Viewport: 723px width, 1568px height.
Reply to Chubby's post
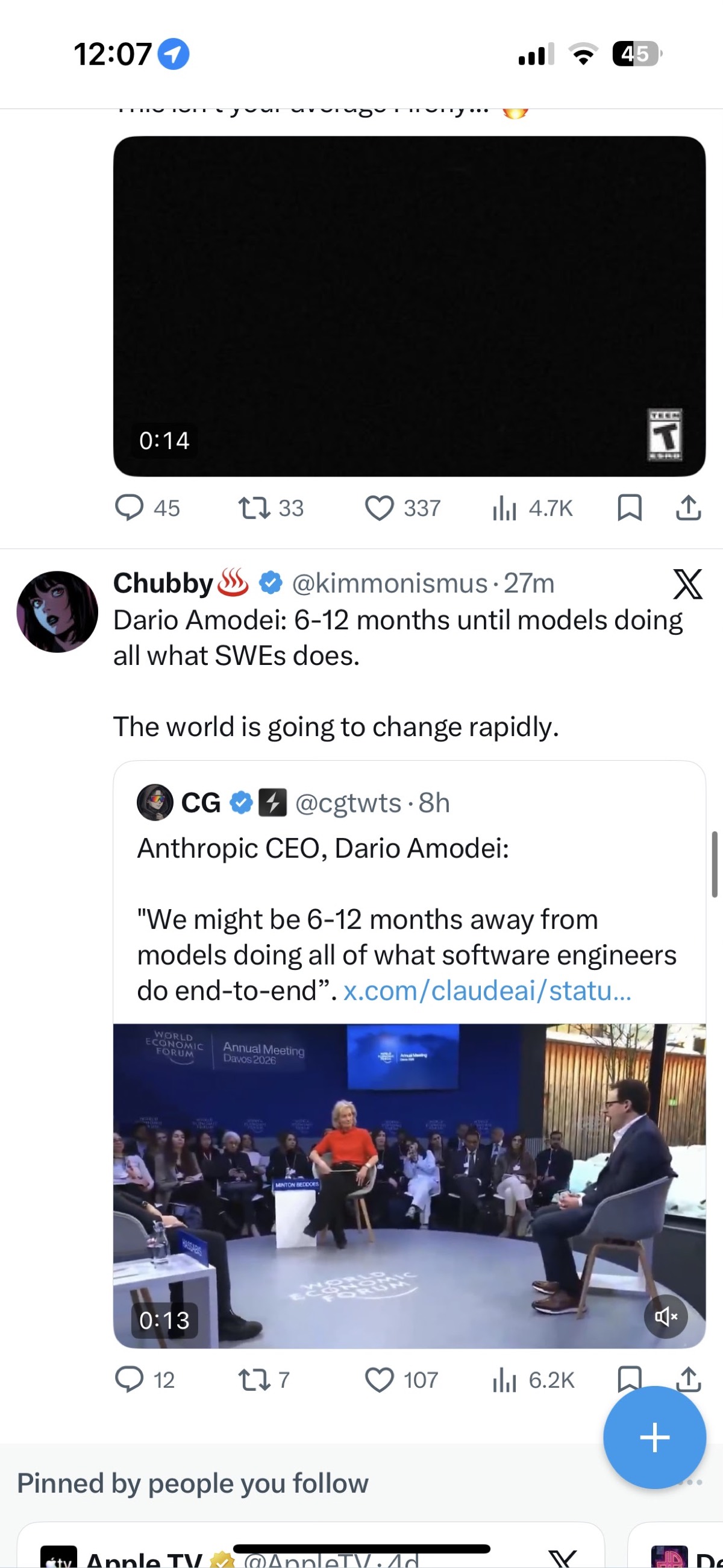pos(130,1379)
